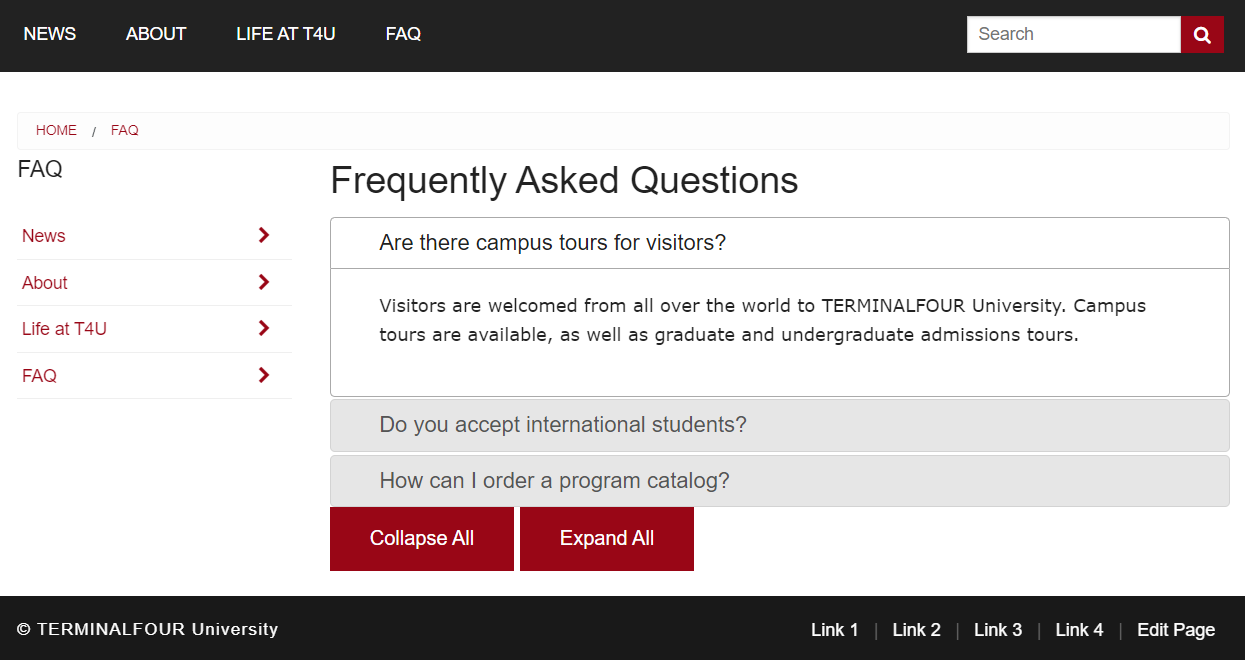Focus the Search input field
This screenshot has width=1245, height=660.
pyautogui.click(x=1074, y=35)
